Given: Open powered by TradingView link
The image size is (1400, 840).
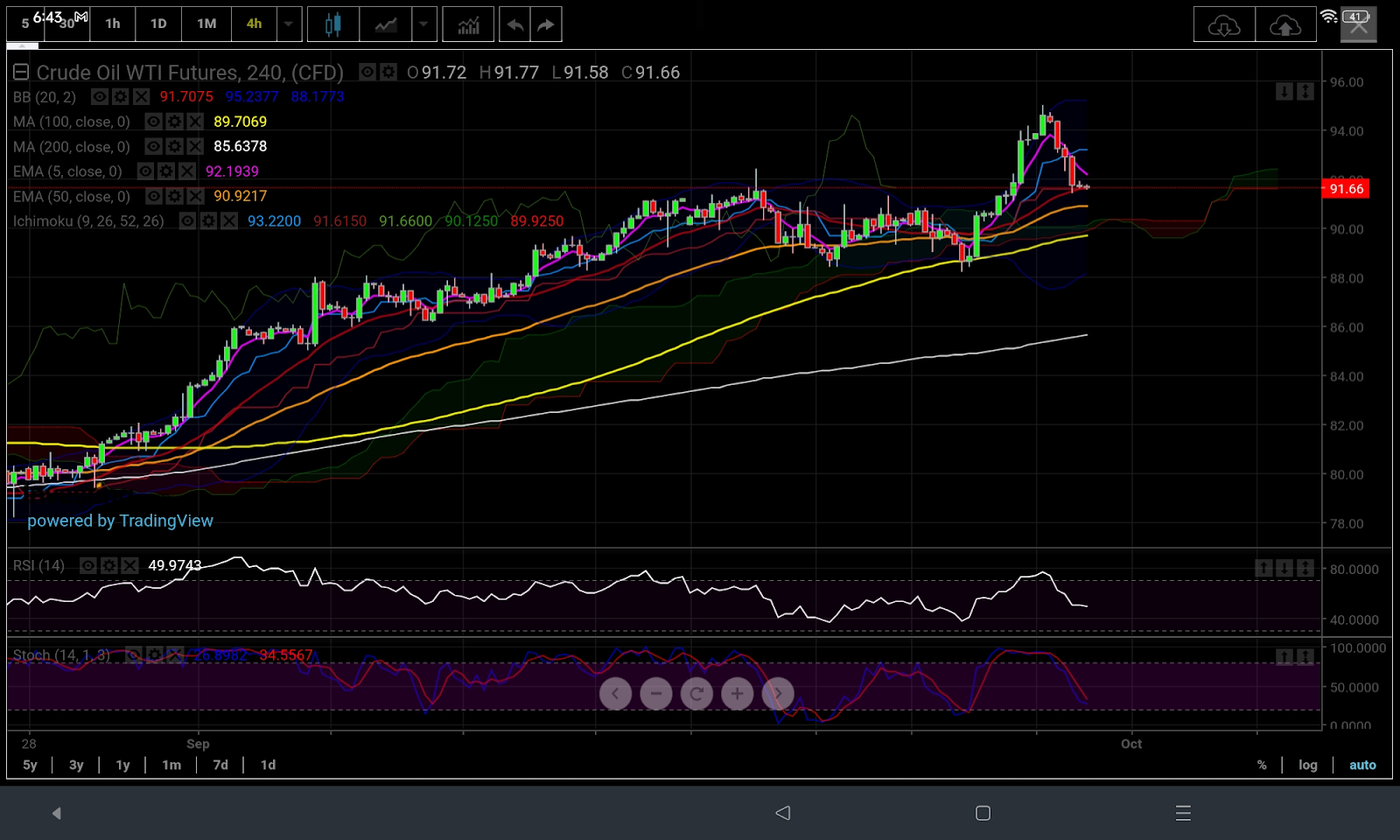Looking at the screenshot, I should click(120, 521).
